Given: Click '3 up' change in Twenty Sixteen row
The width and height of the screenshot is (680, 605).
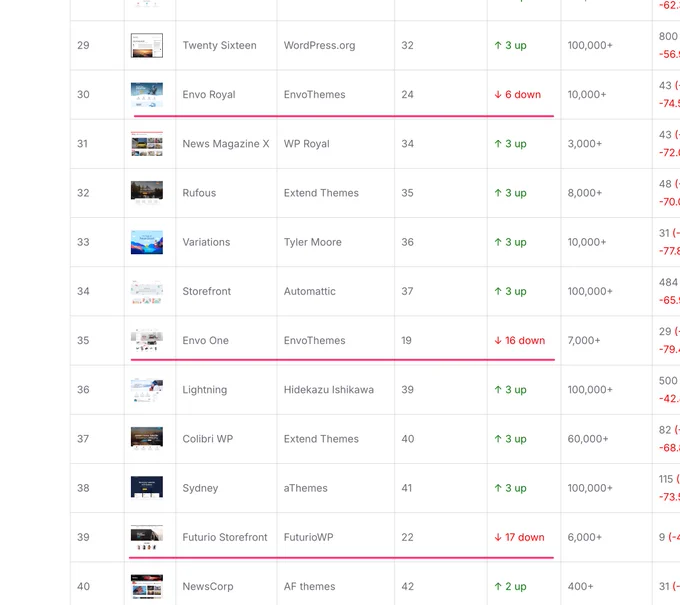Looking at the screenshot, I should pos(510,45).
